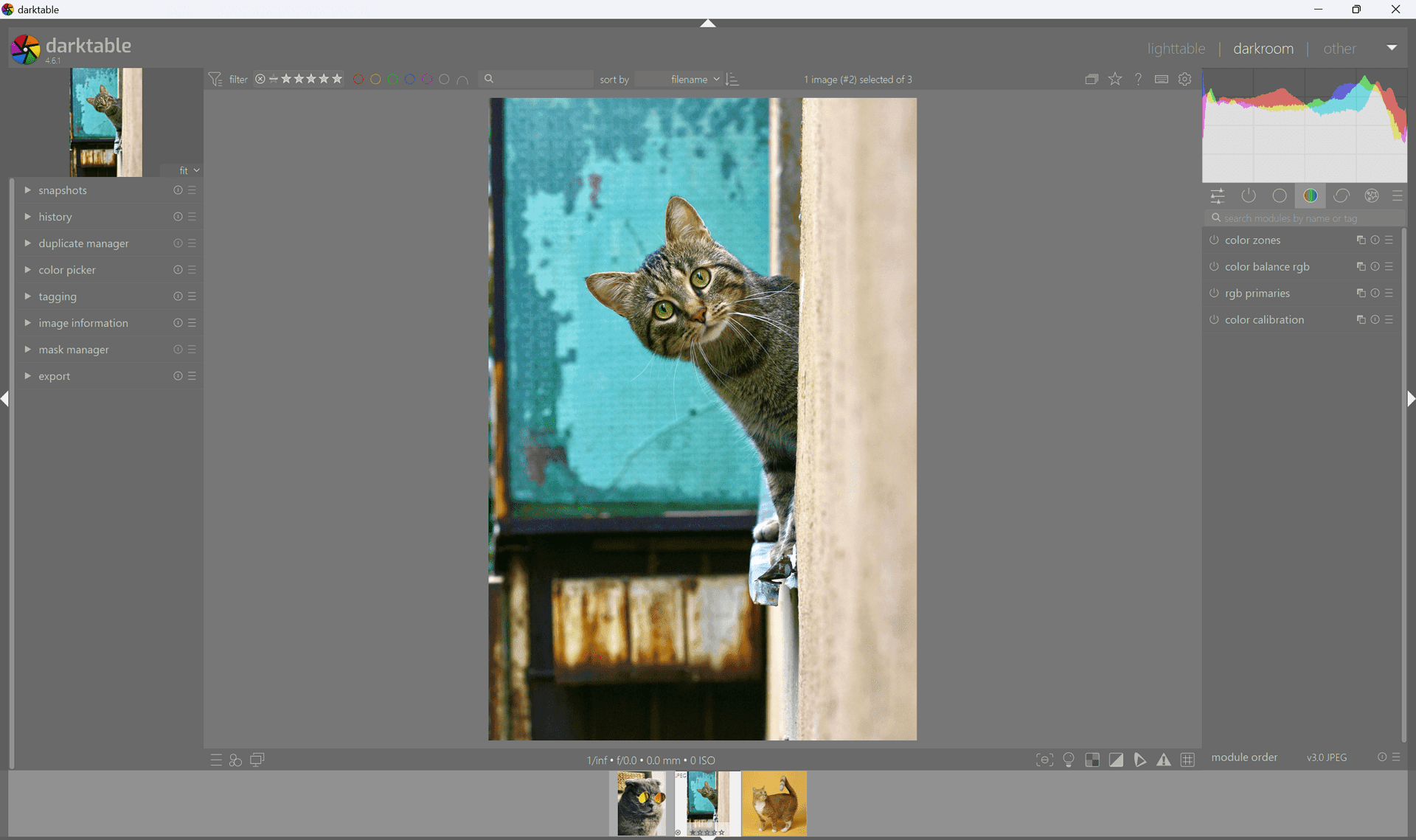The height and width of the screenshot is (840, 1416).
Task: Toggle color assessment lightbulb
Action: [1069, 760]
